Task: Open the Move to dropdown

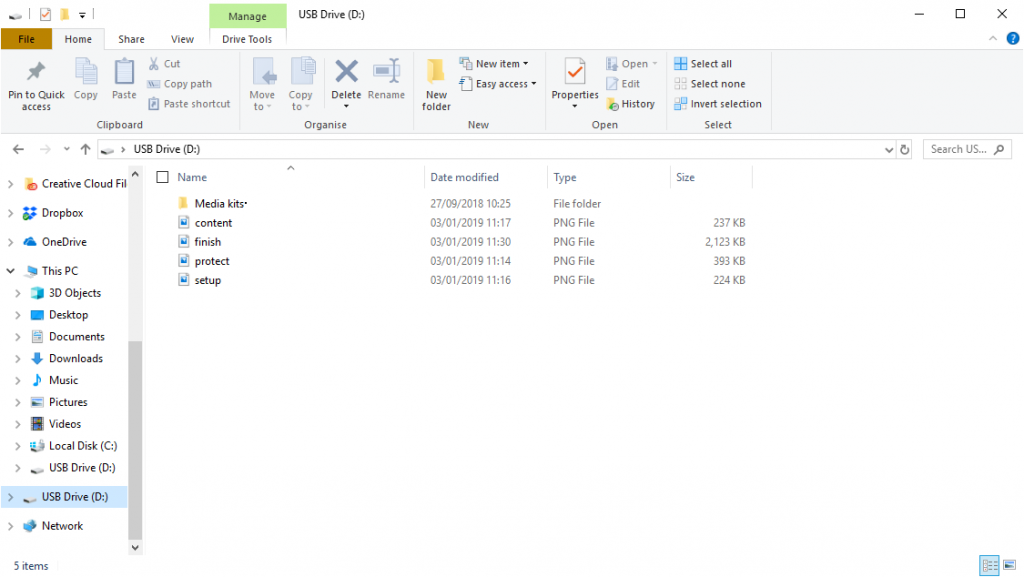Action: click(262, 101)
